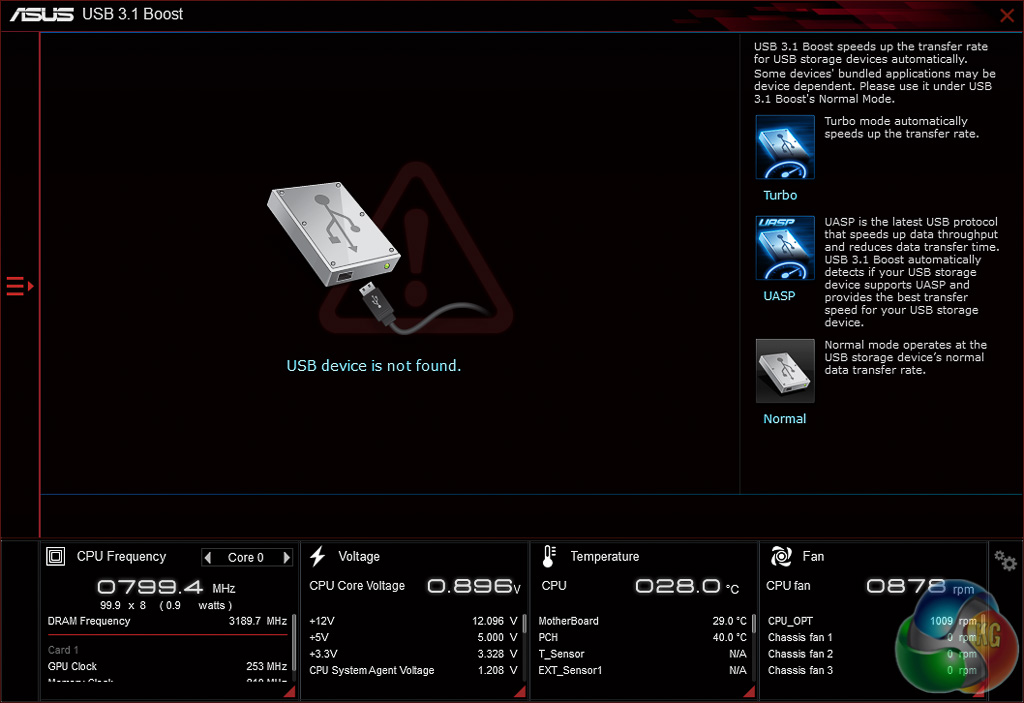Image resolution: width=1024 pixels, height=703 pixels.
Task: Expand the CPU Frequency panel corner arrow
Action: click(x=289, y=691)
